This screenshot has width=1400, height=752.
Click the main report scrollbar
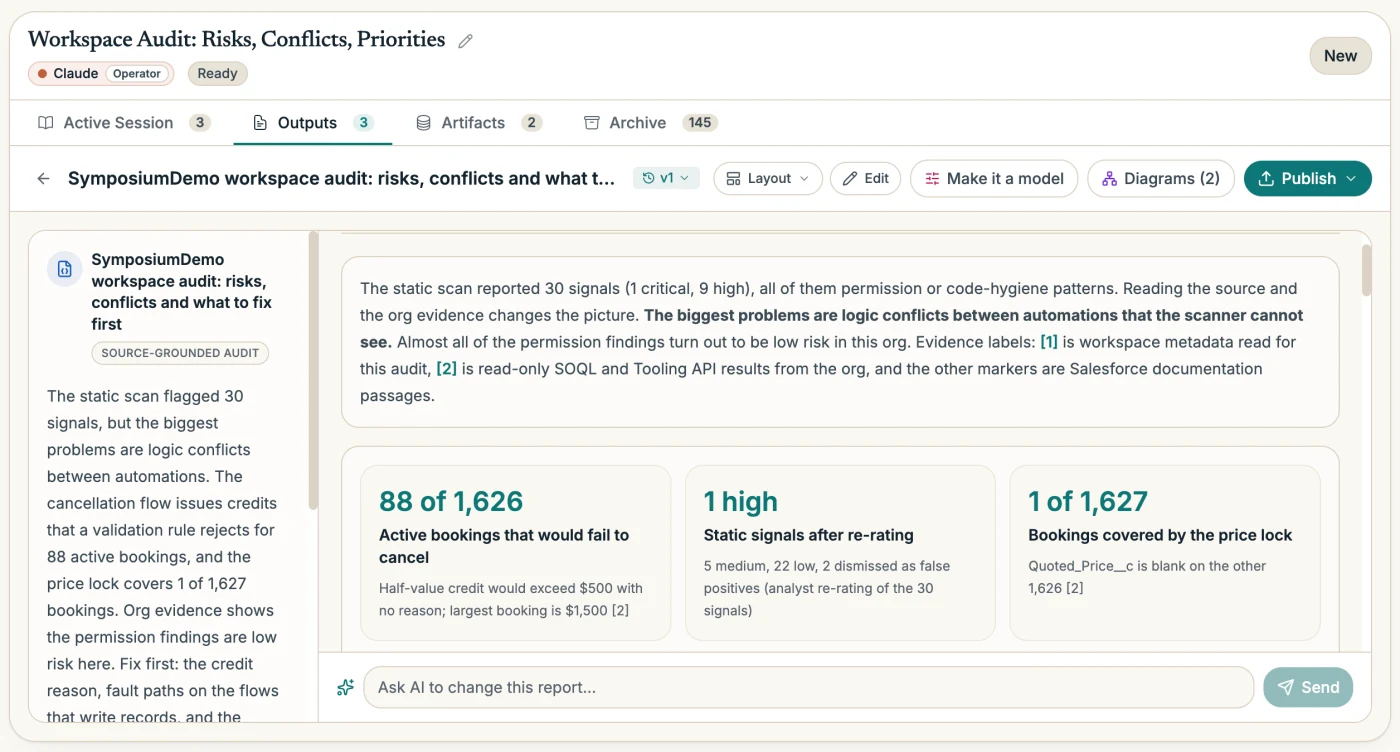coord(1366,270)
